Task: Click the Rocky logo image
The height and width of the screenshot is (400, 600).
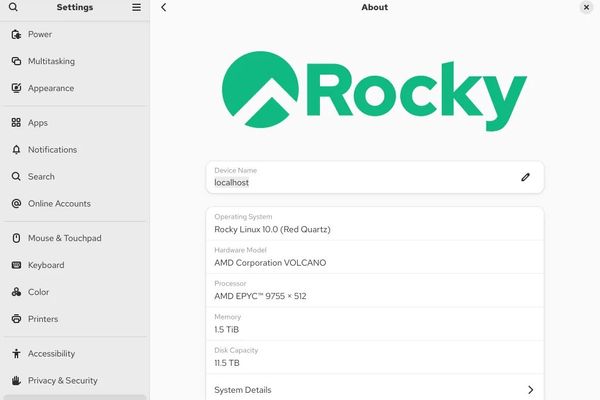Action: (375, 91)
